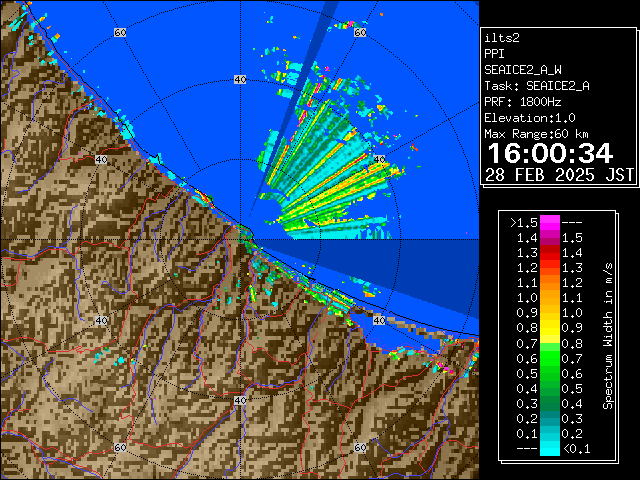Select the orange 1.1–1.2 legend band

tap(550, 283)
